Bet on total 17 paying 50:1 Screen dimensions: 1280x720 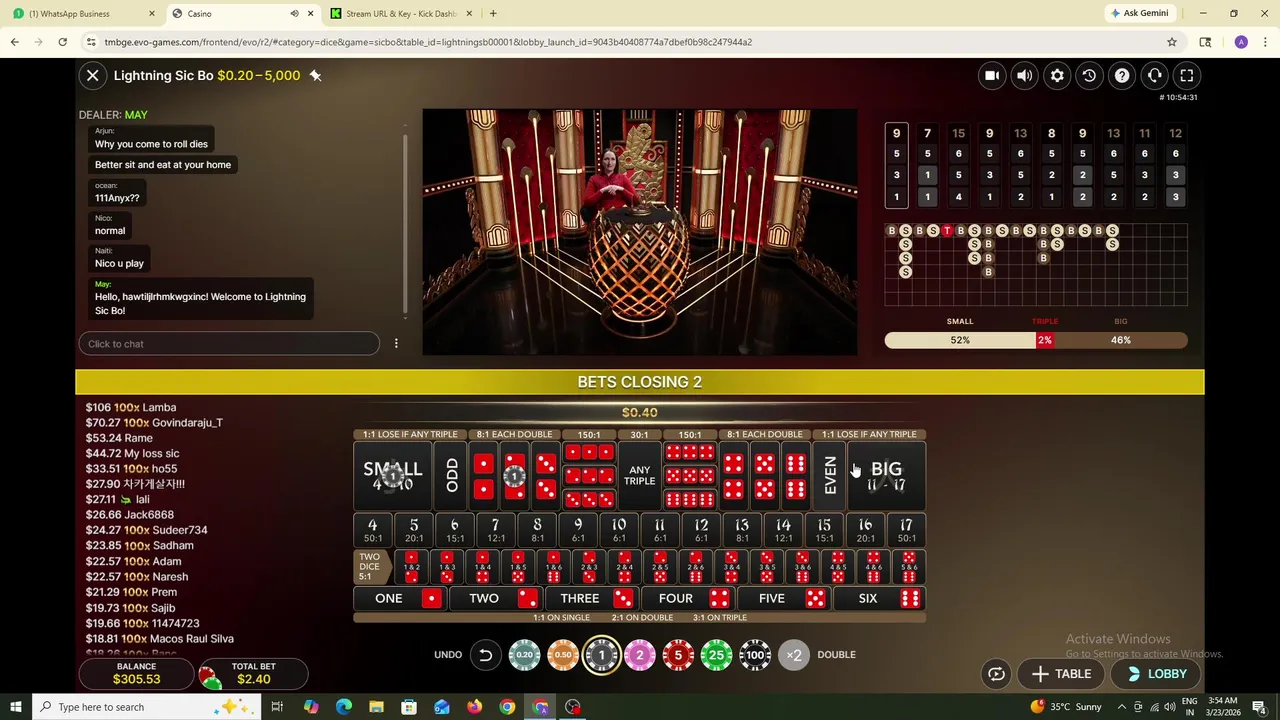(906, 530)
